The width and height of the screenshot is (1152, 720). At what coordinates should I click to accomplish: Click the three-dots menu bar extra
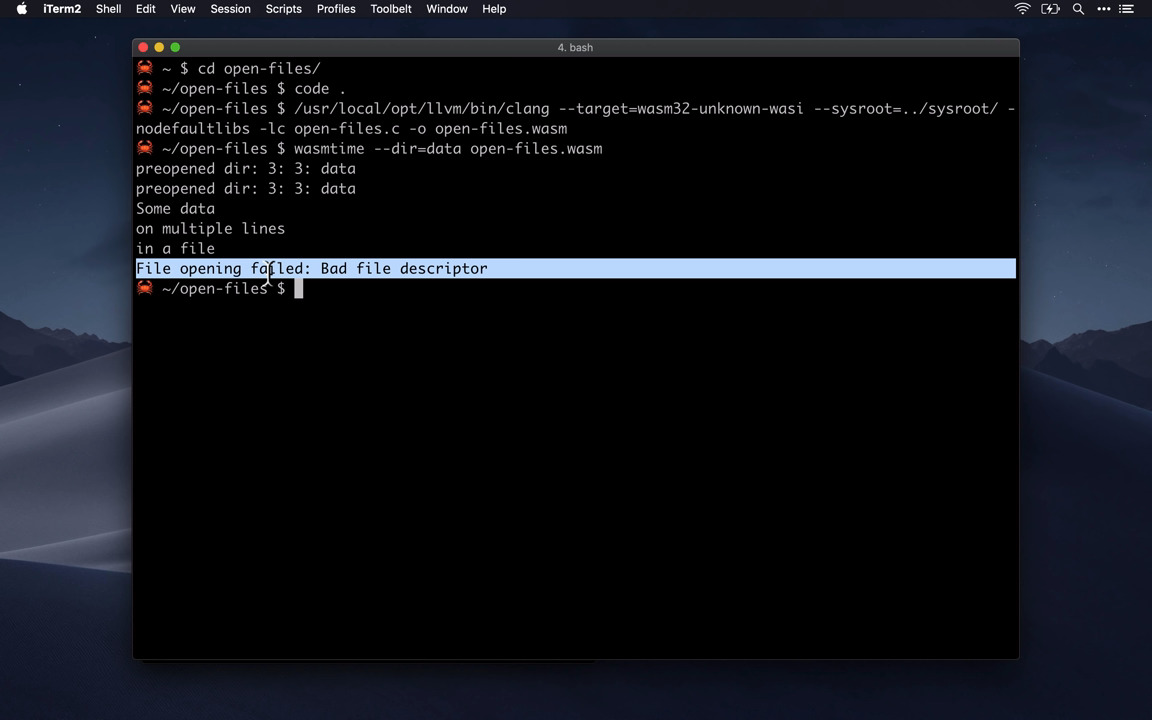[1104, 9]
